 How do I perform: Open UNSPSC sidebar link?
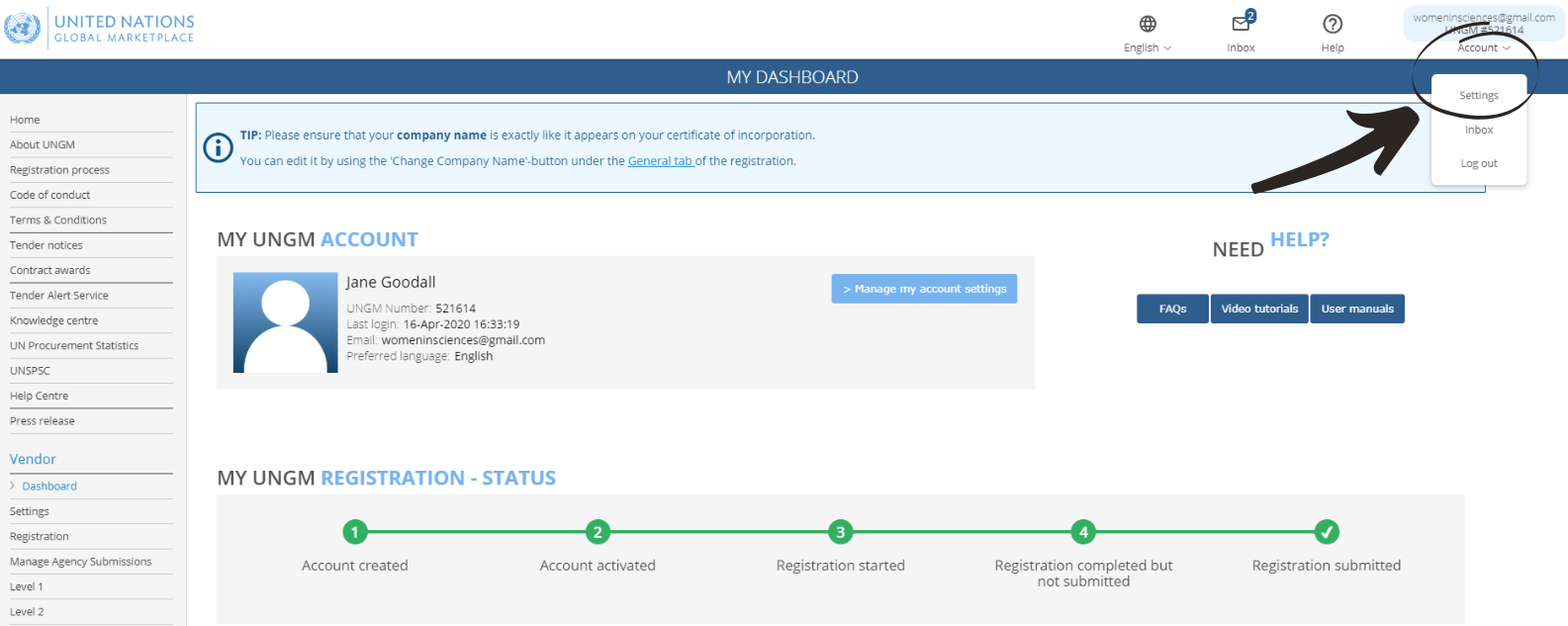point(30,371)
